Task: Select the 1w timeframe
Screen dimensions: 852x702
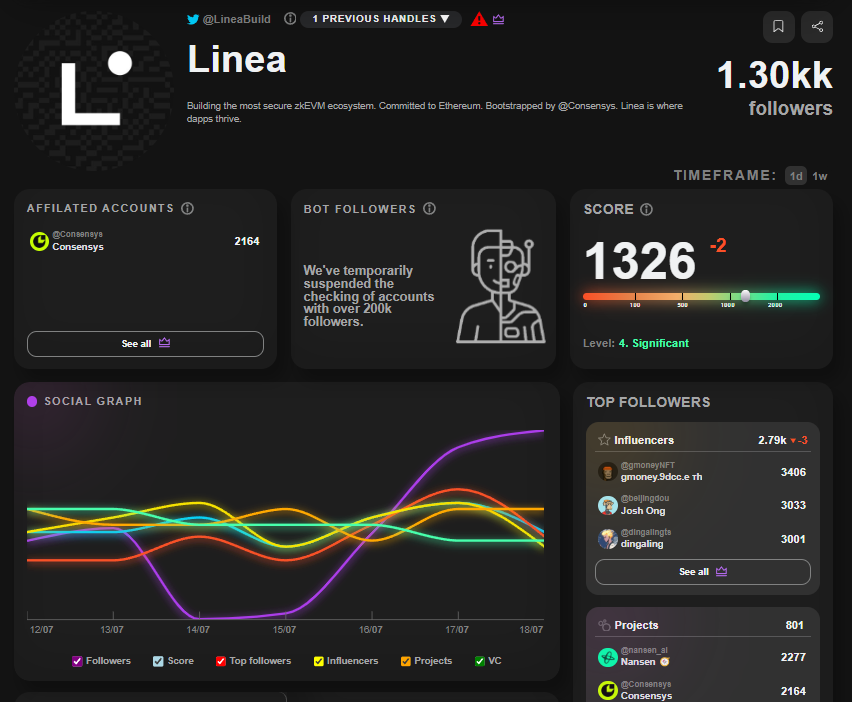Action: [x=819, y=176]
